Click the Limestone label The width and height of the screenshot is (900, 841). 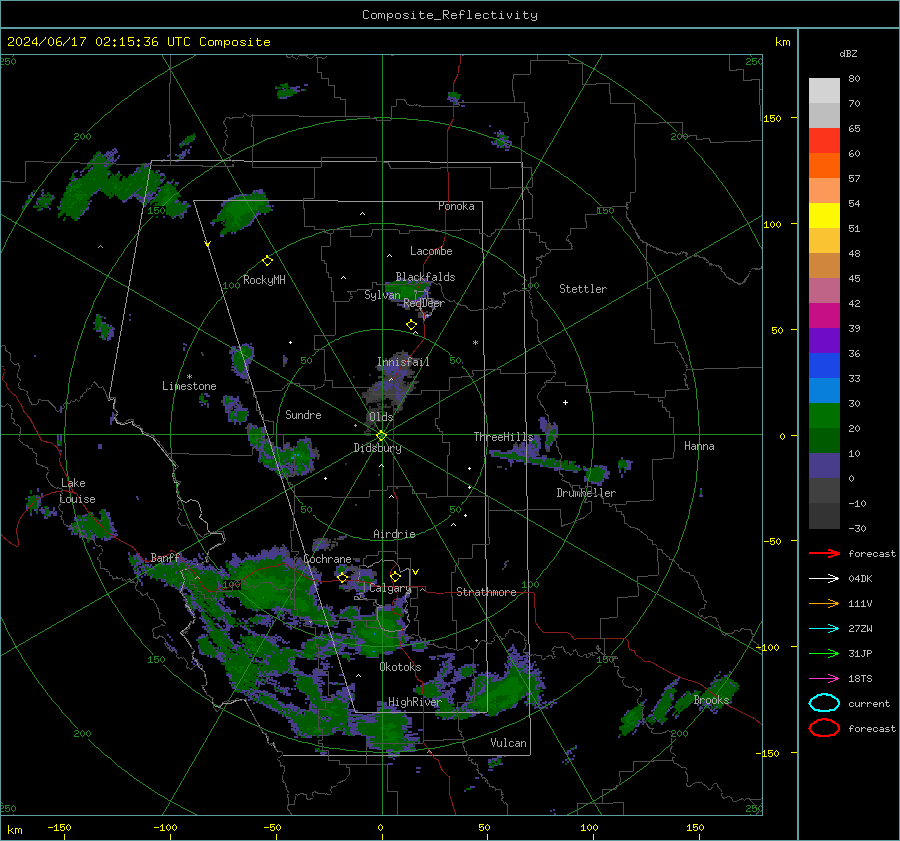tap(189, 386)
